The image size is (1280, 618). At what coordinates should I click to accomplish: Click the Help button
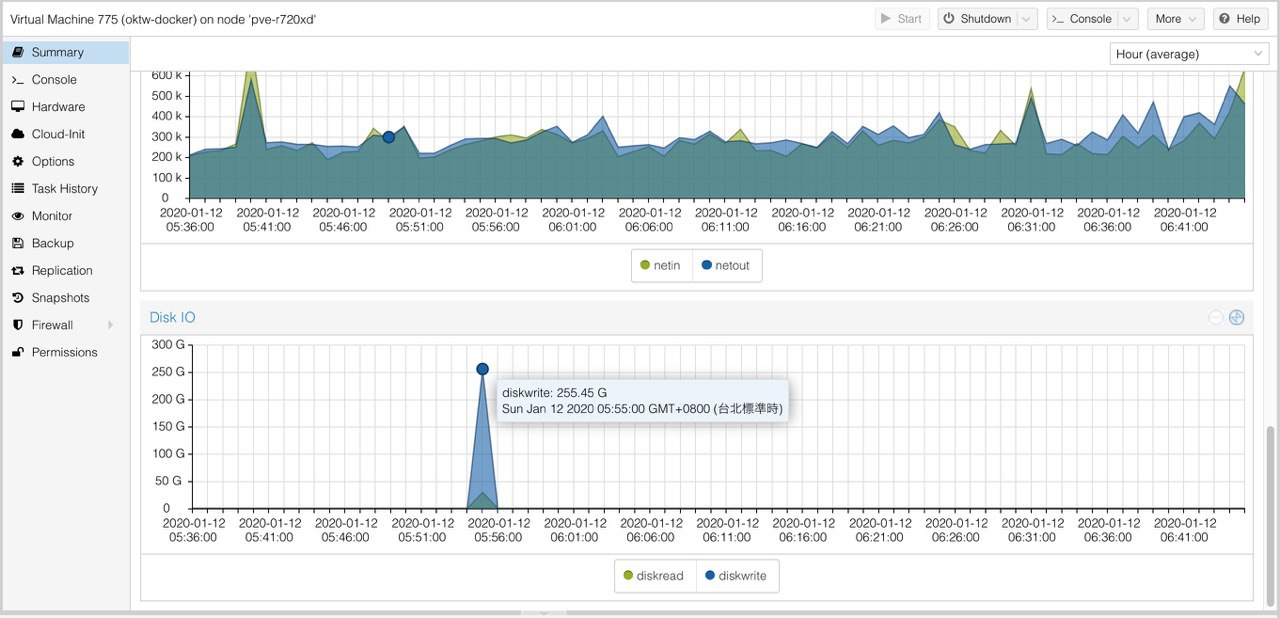pos(1240,19)
